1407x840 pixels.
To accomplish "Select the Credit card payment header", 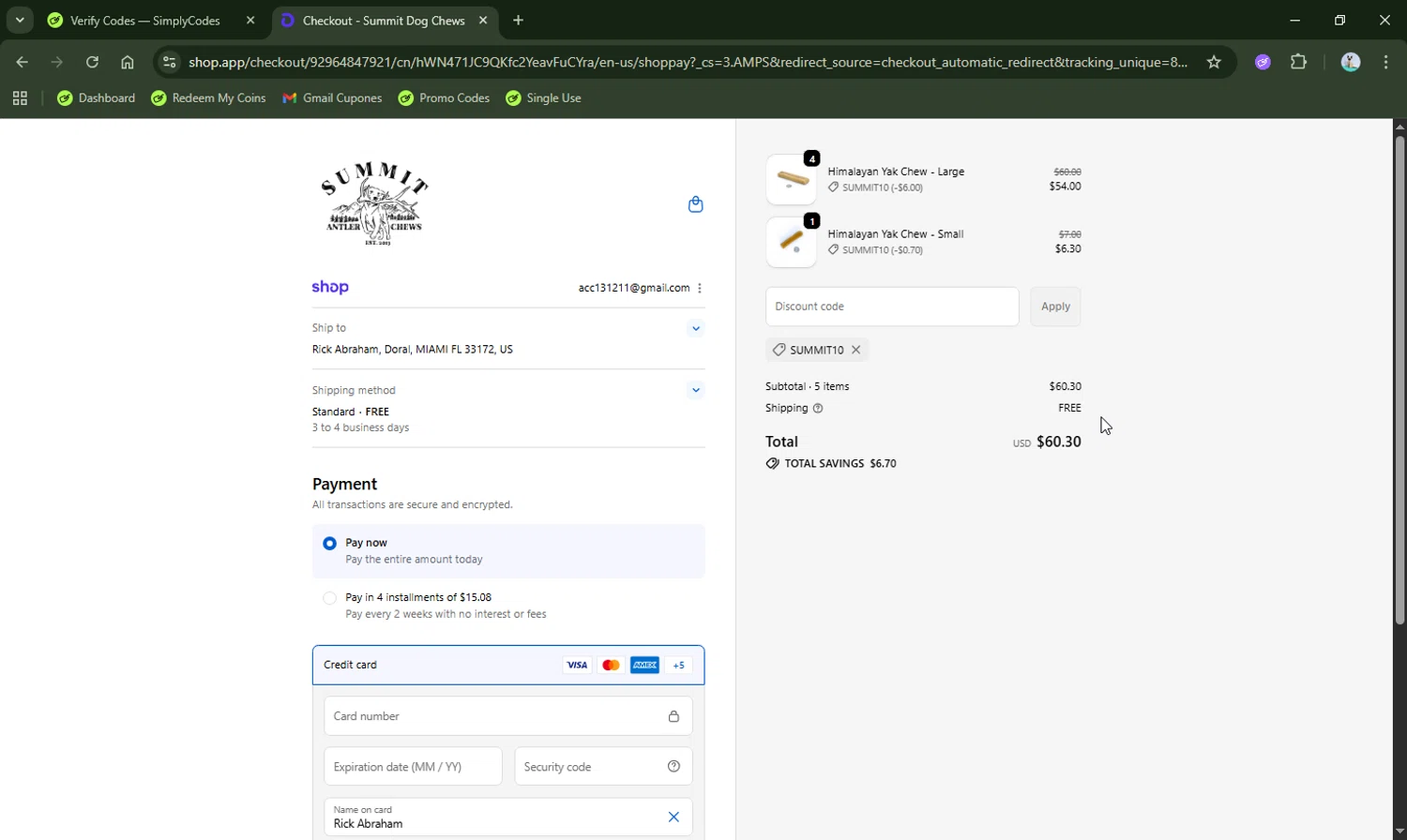I will [x=508, y=665].
